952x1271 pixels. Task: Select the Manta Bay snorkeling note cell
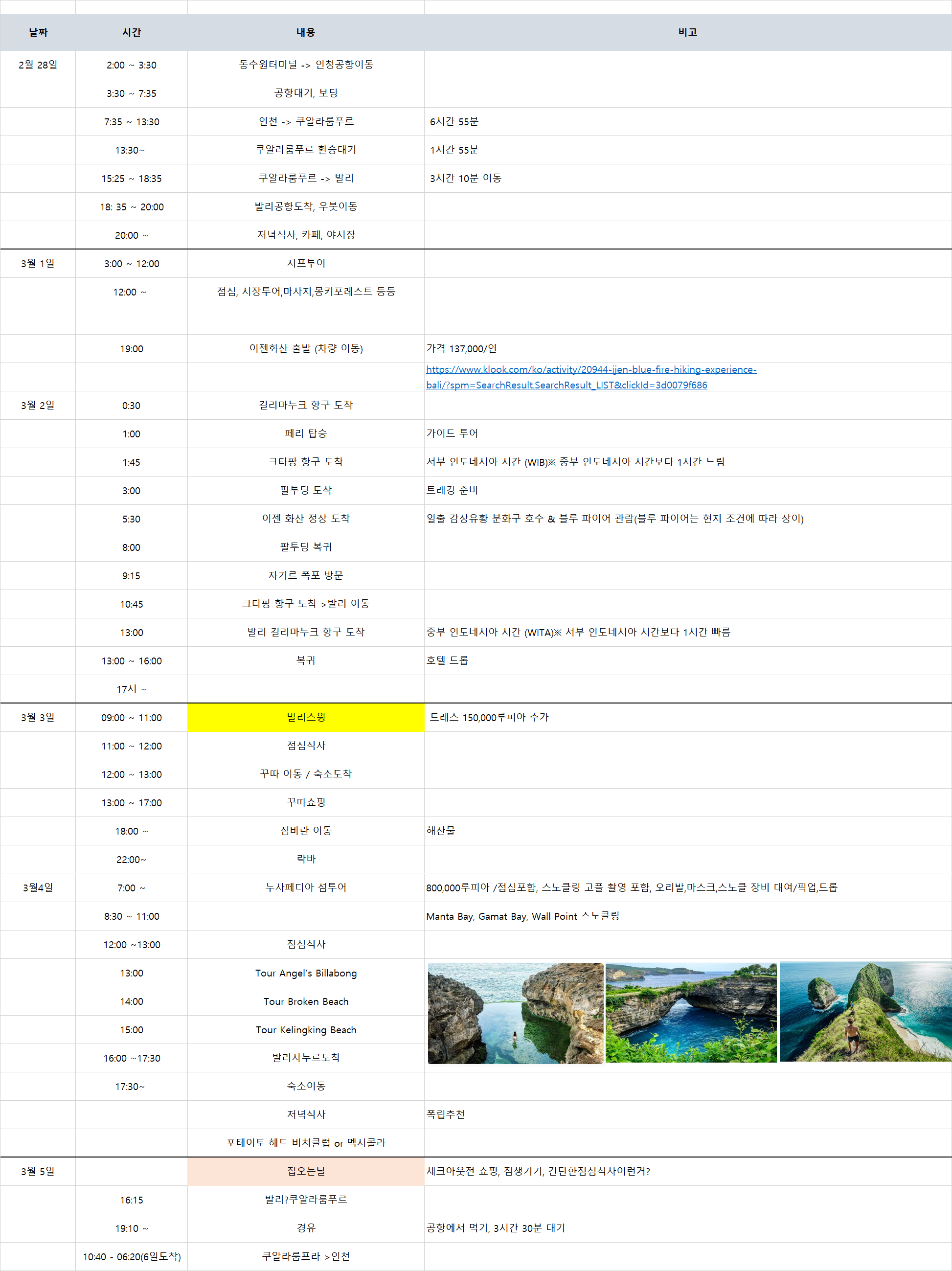click(522, 916)
